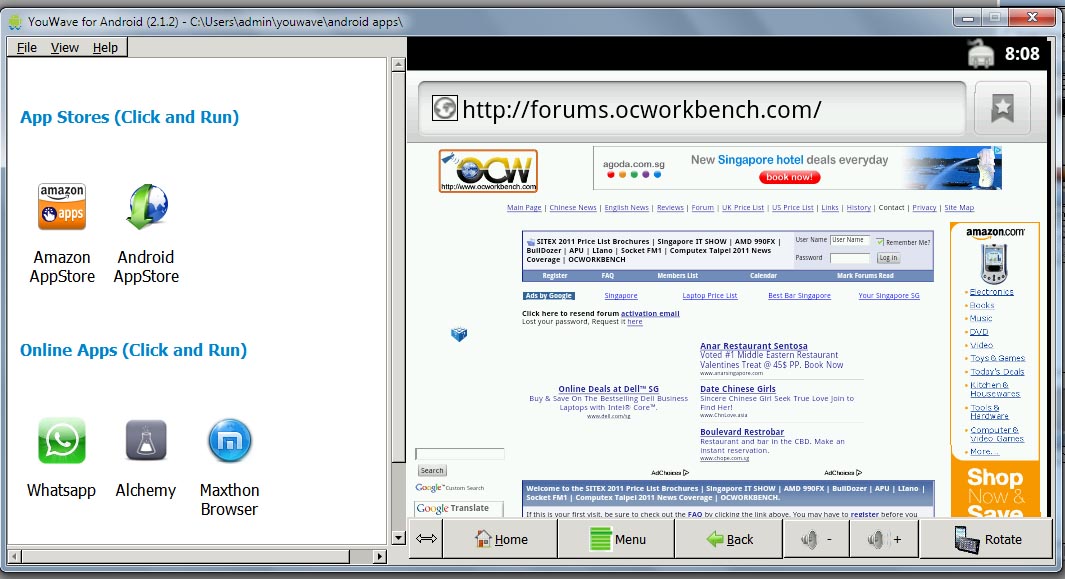Launch Maxthon Browser icon
The height and width of the screenshot is (579, 1065).
(230, 441)
